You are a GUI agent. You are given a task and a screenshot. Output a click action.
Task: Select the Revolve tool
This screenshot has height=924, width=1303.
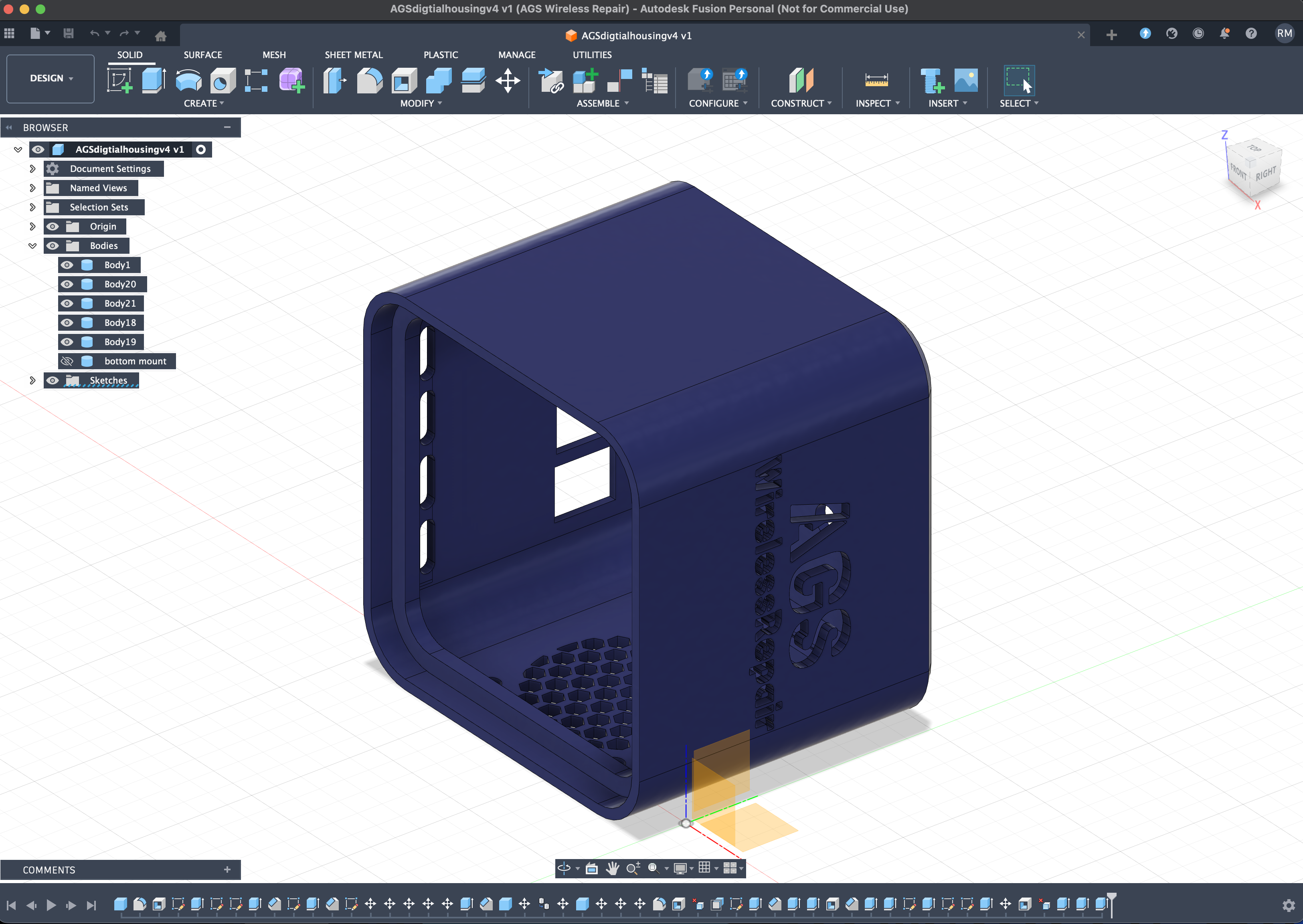click(188, 80)
